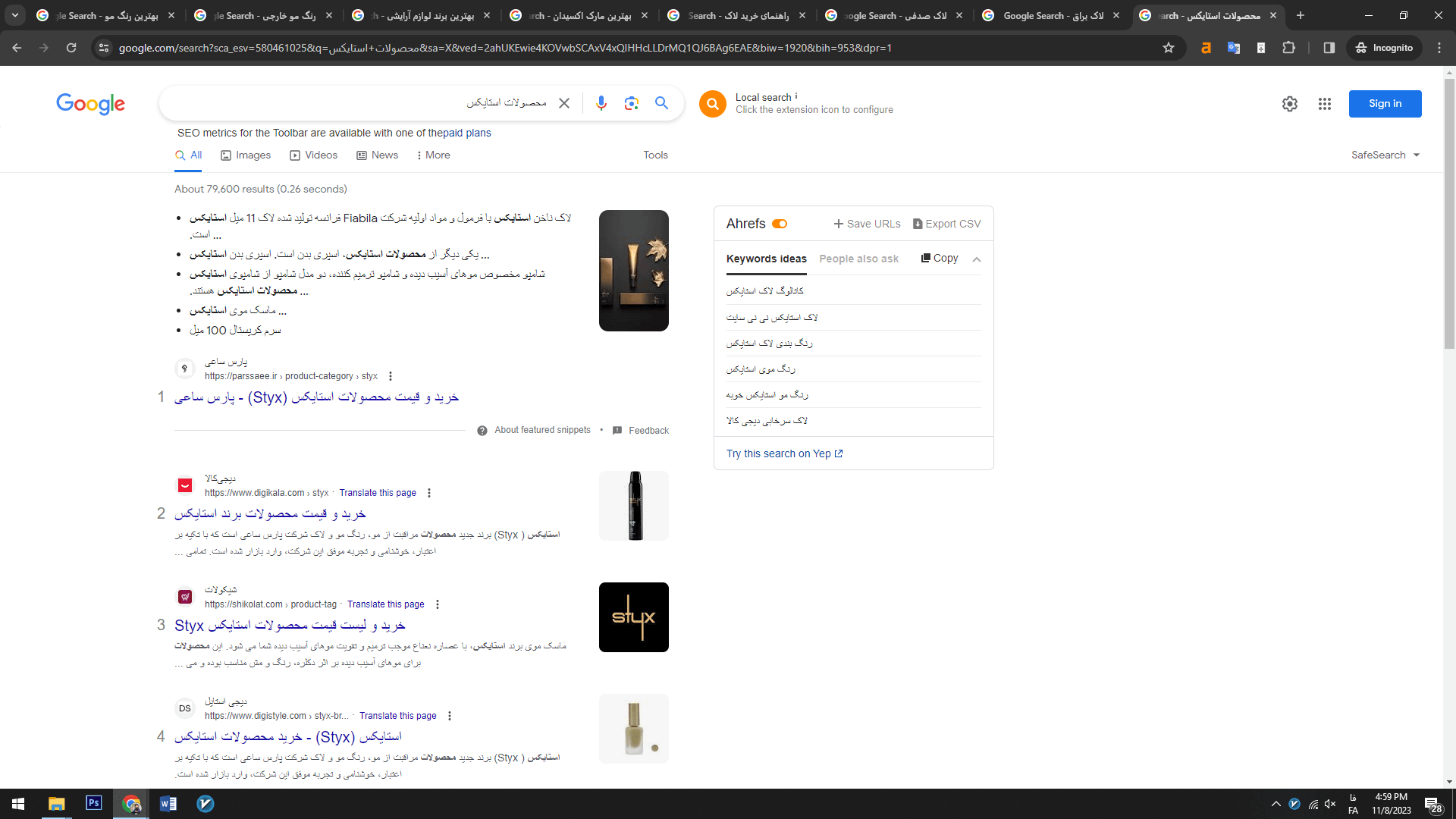Open the black spray bottle thumbnail

point(634,506)
